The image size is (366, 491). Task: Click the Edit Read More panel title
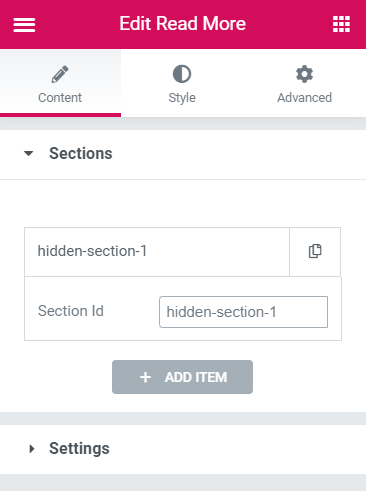click(183, 24)
